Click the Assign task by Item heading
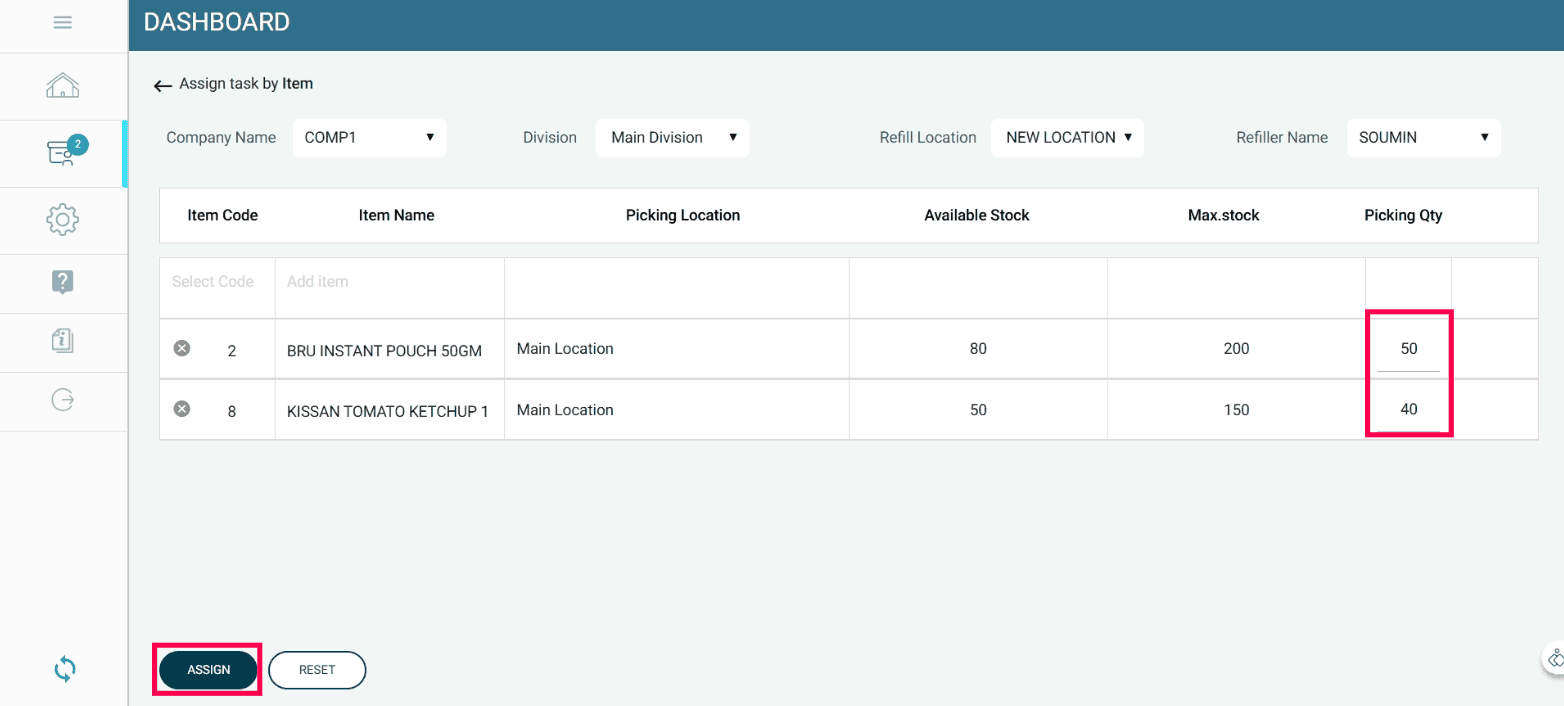Screen dimensions: 1564x706 [x=246, y=84]
